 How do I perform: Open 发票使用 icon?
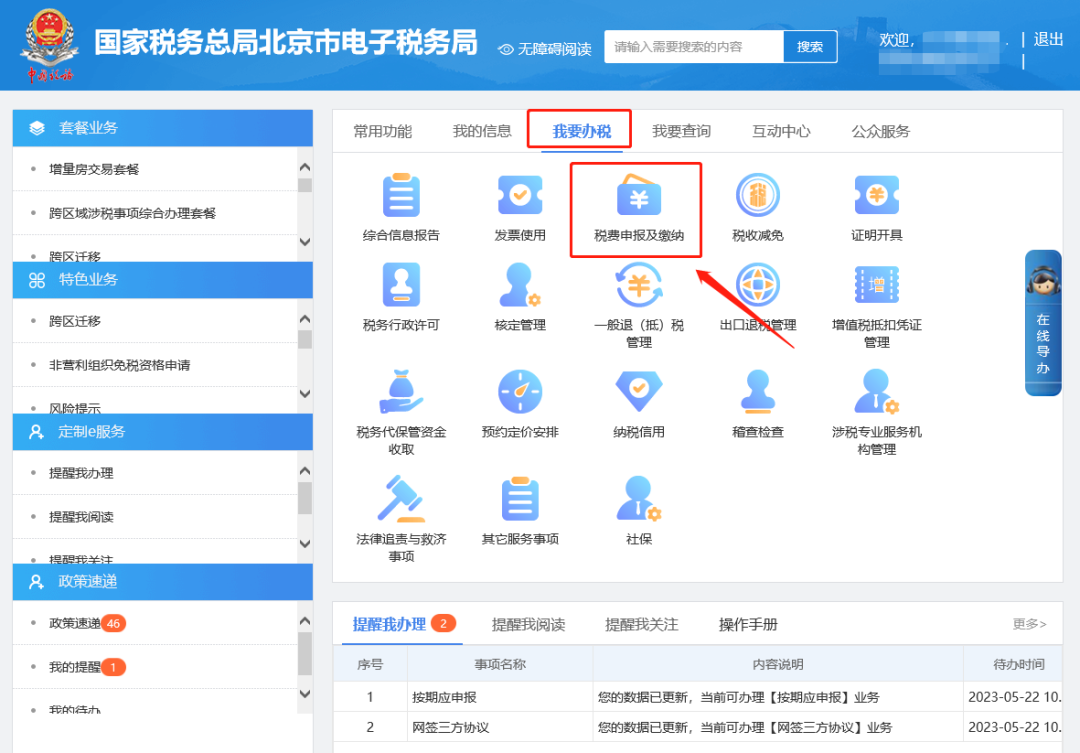tap(520, 196)
